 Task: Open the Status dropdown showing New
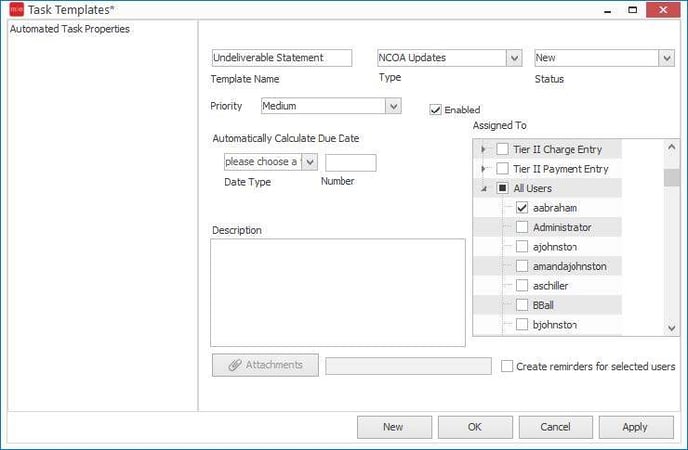click(666, 58)
